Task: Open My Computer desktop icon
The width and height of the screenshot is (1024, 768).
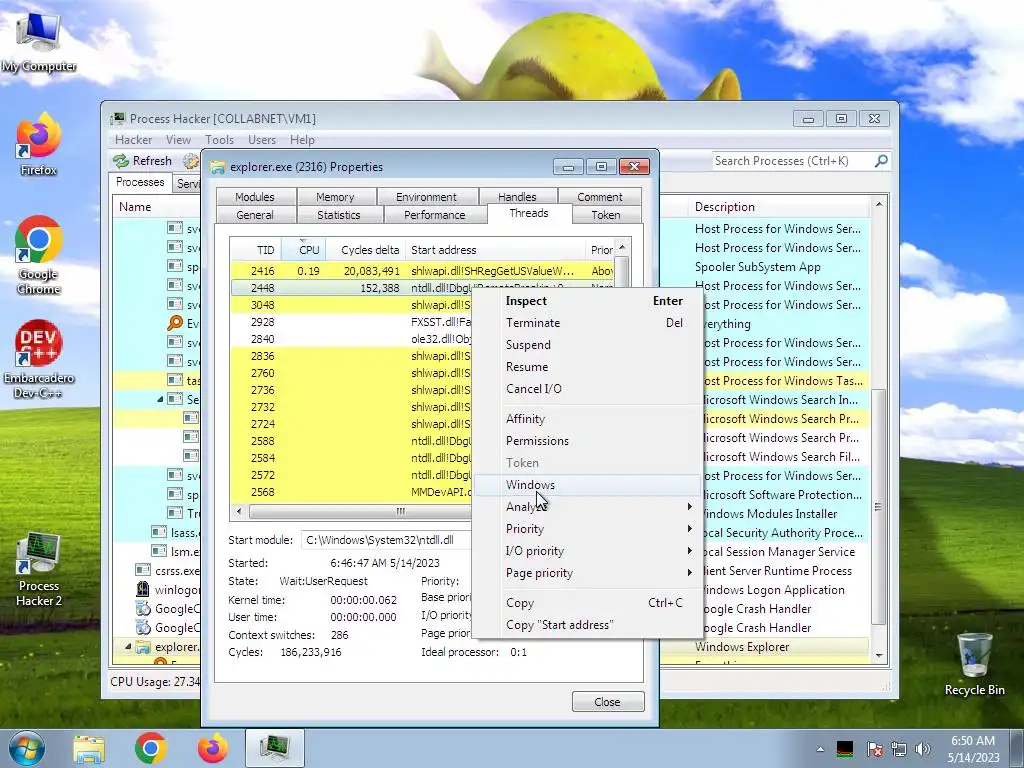Action: (39, 41)
